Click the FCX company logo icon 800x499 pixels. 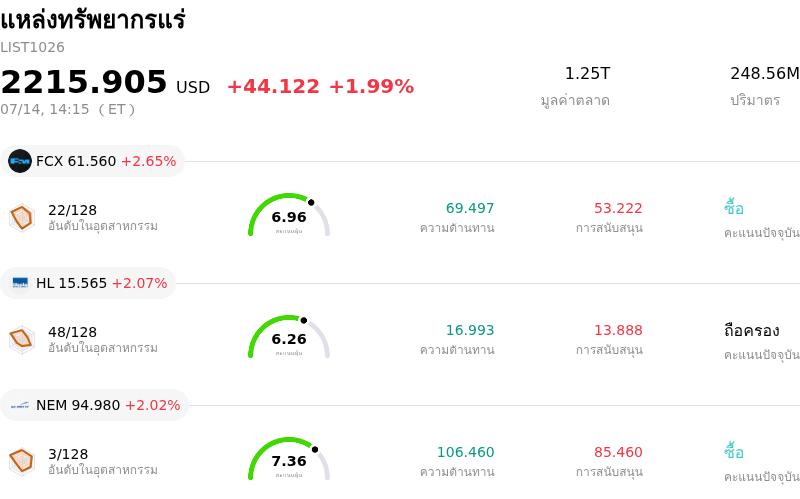(20, 161)
